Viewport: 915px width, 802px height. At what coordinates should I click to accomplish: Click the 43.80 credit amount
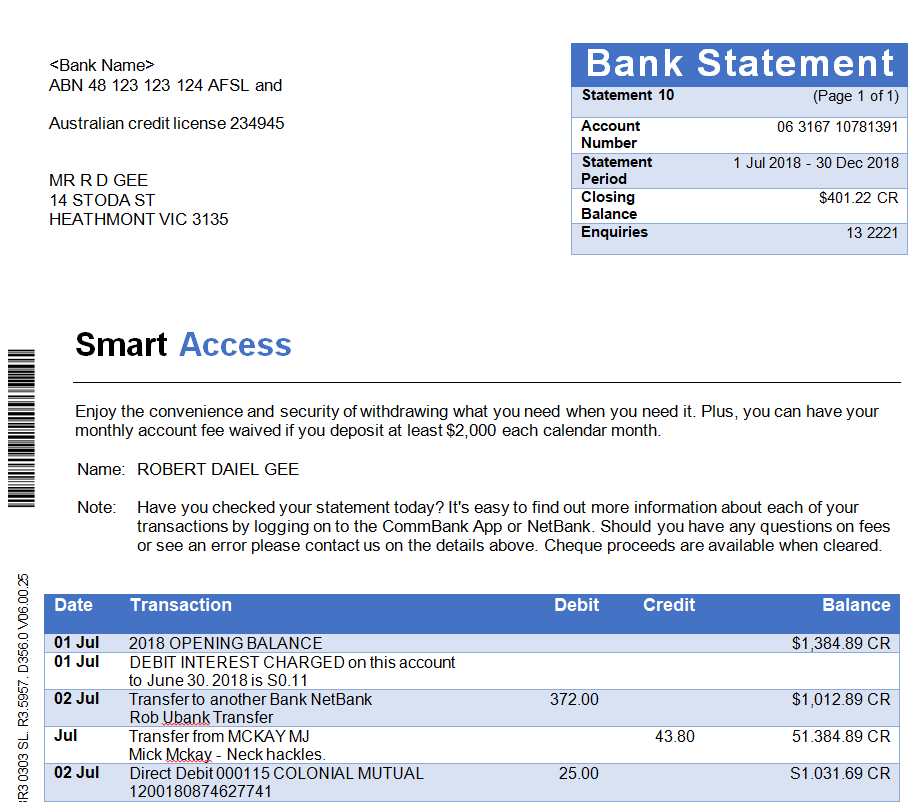674,736
